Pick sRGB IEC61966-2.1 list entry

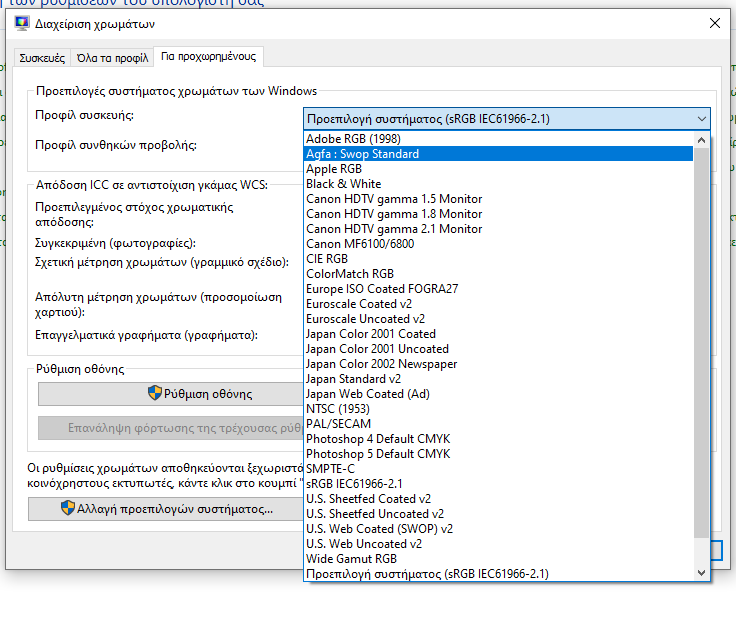point(499,484)
